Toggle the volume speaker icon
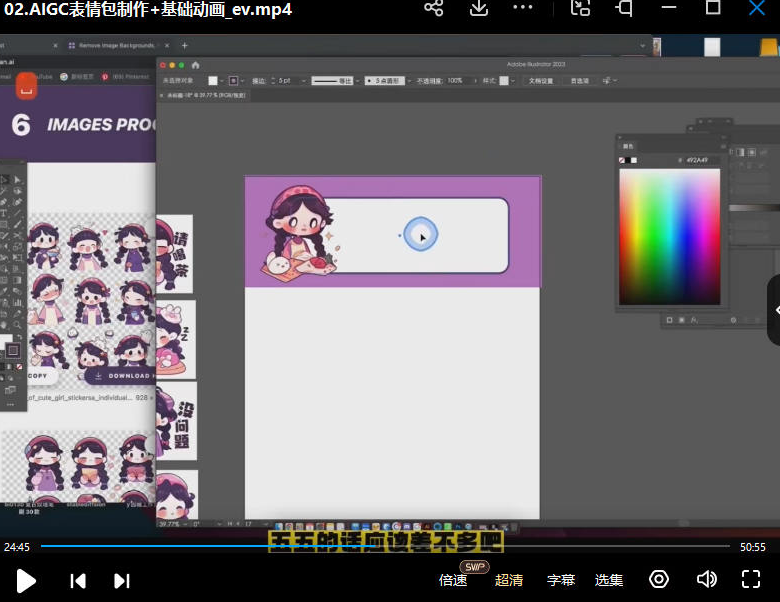This screenshot has height=602, width=780. click(x=706, y=579)
